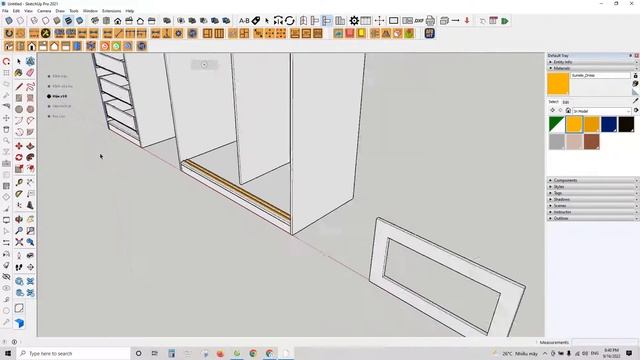Switch to Iso view icon
Screen dimensions: 640x360
pos(95,20)
